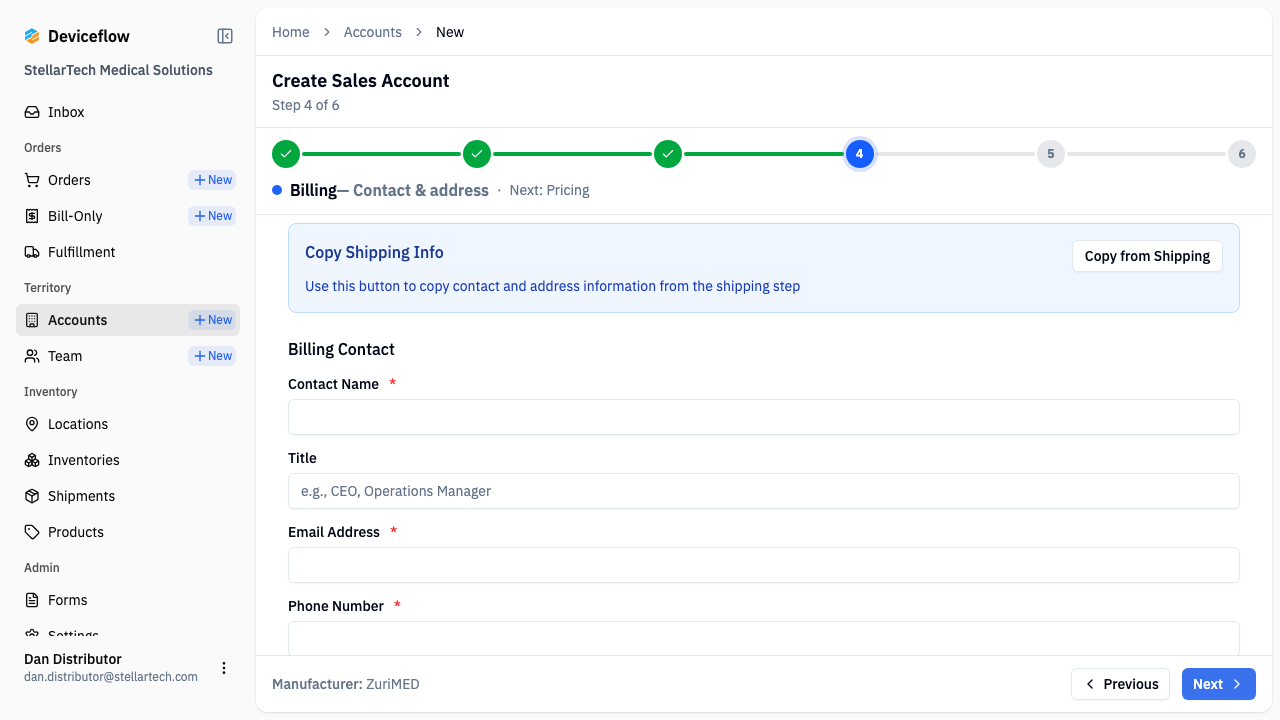Screen dimensions: 1280x720
Task: Open Bill-Only menu label
Action: pyautogui.click(x=75, y=216)
